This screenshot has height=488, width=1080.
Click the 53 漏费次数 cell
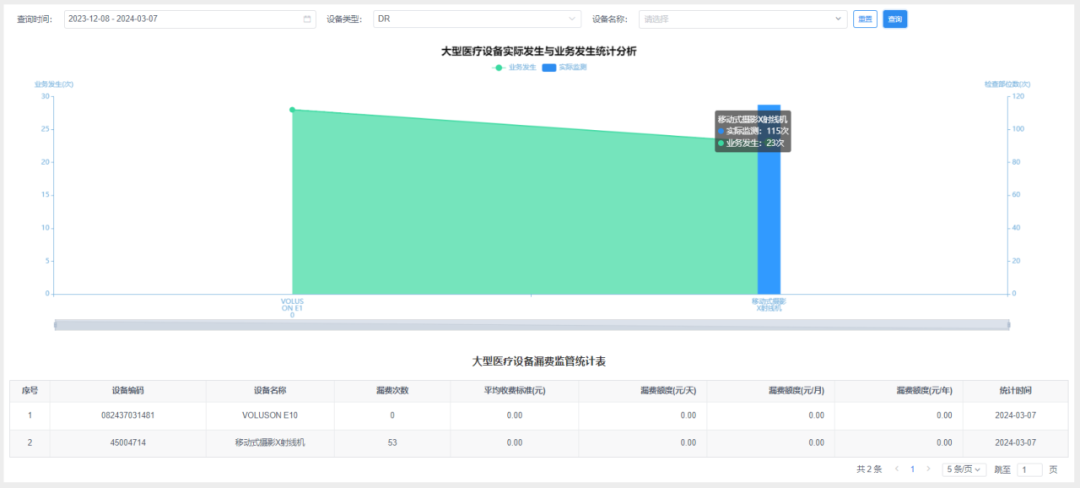tap(392, 443)
